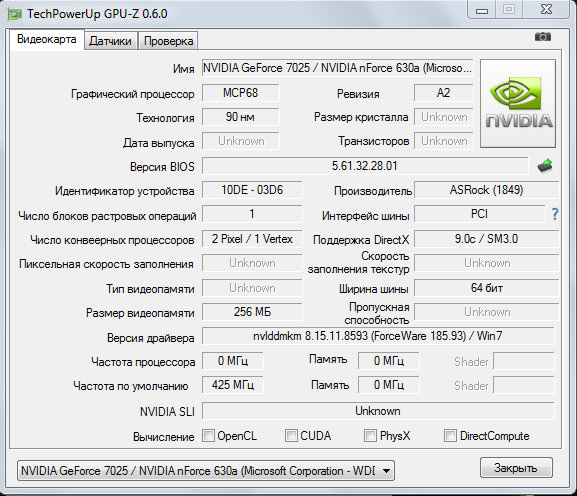The width and height of the screenshot is (577, 496).
Task: Click the GPU-Z title bar app icon
Action: click(15, 14)
